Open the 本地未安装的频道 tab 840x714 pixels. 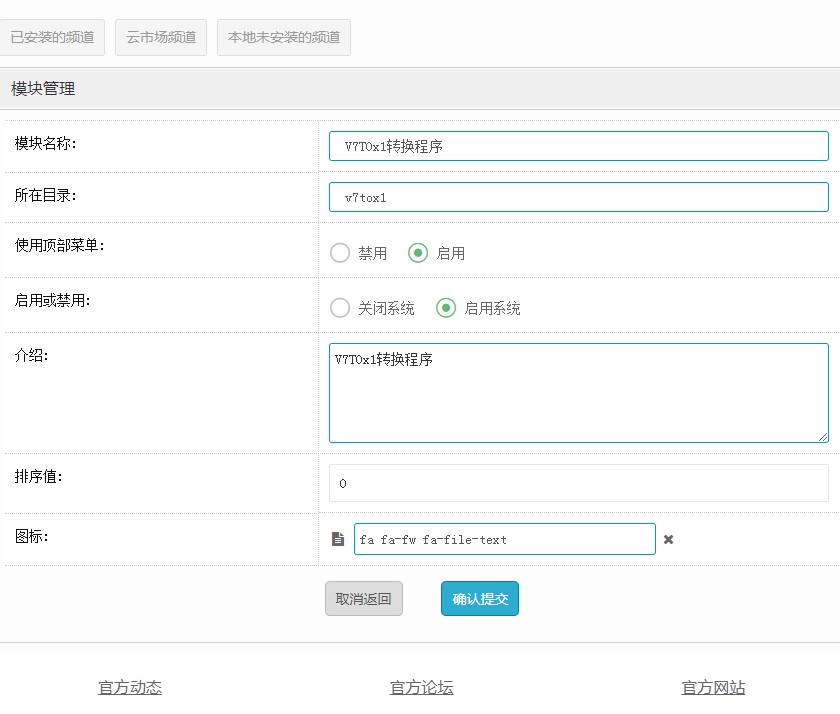point(284,37)
